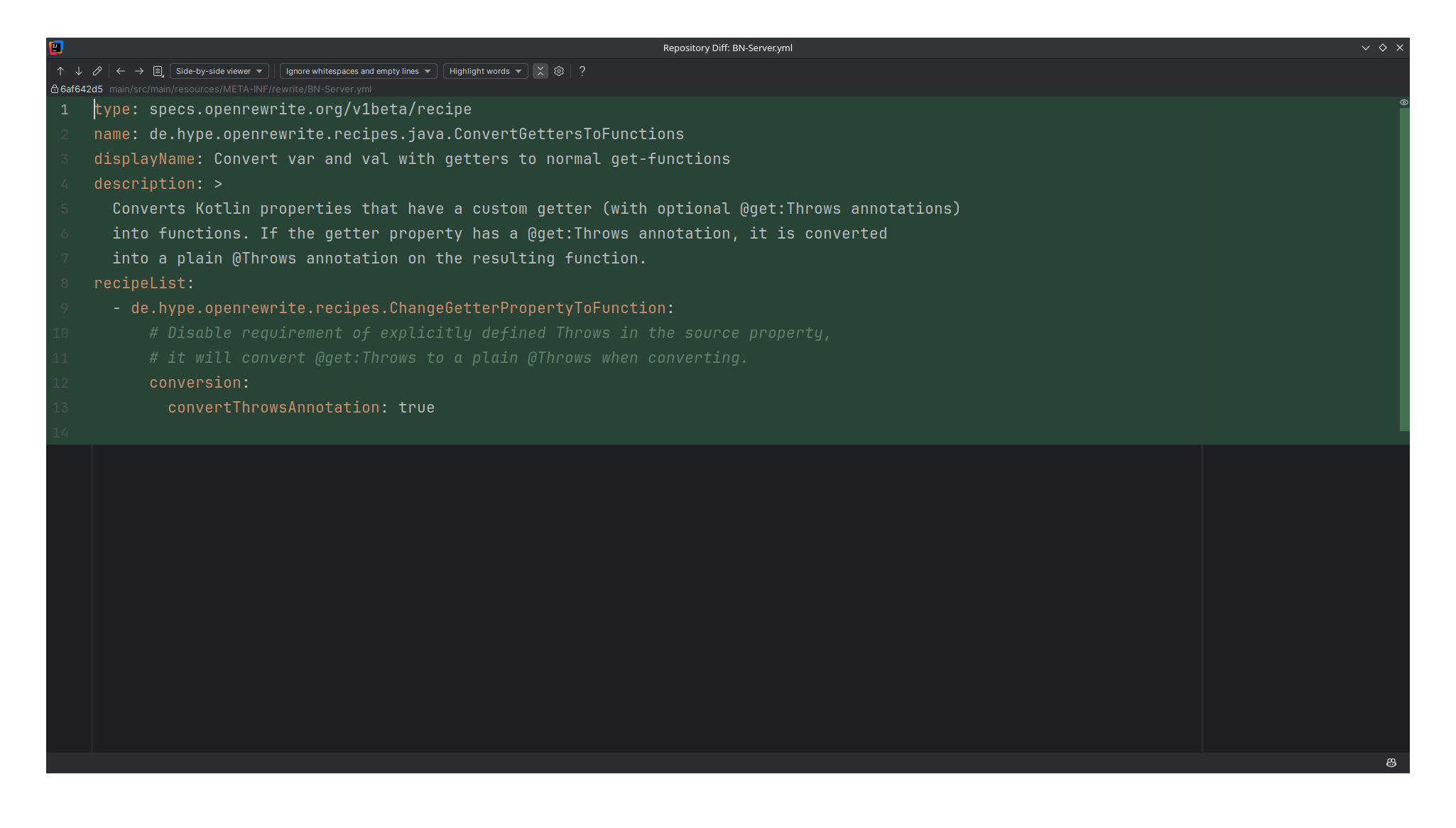
Task: Expand Ignore whitespaces and empty lines dropdown
Action: (358, 71)
